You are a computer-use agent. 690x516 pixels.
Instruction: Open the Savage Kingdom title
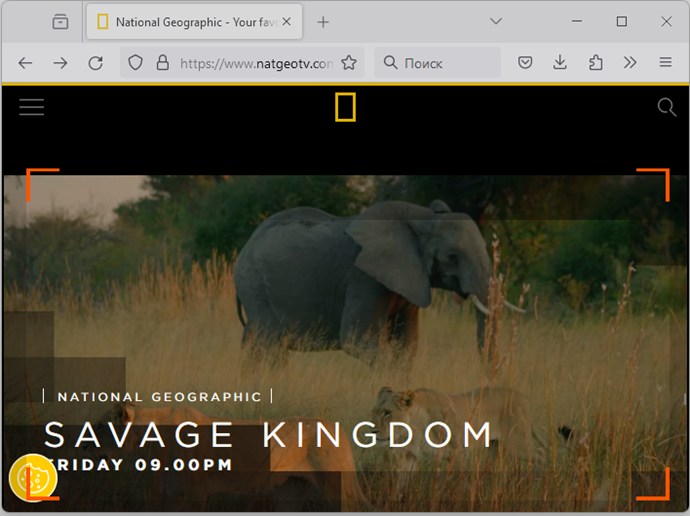269,435
